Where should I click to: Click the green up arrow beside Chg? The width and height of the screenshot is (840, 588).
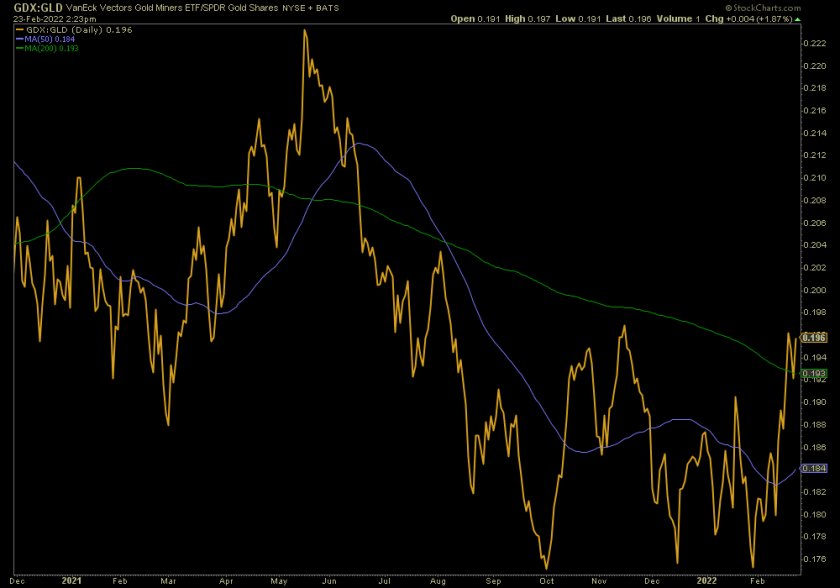pyautogui.click(x=798, y=19)
